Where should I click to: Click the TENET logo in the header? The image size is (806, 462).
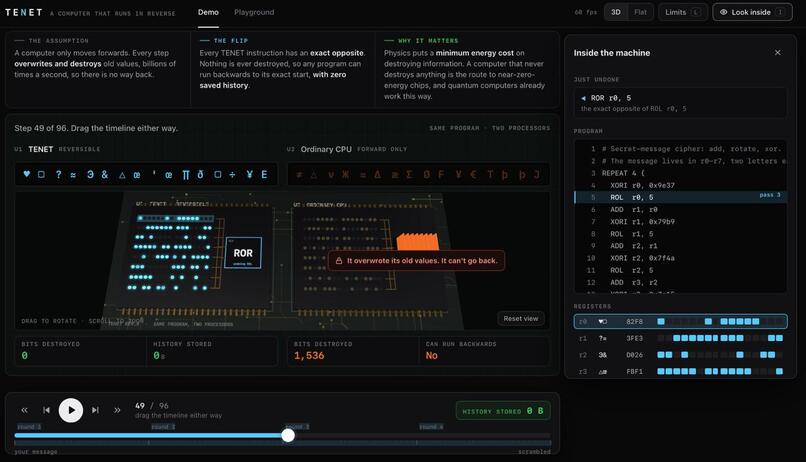[24, 12]
